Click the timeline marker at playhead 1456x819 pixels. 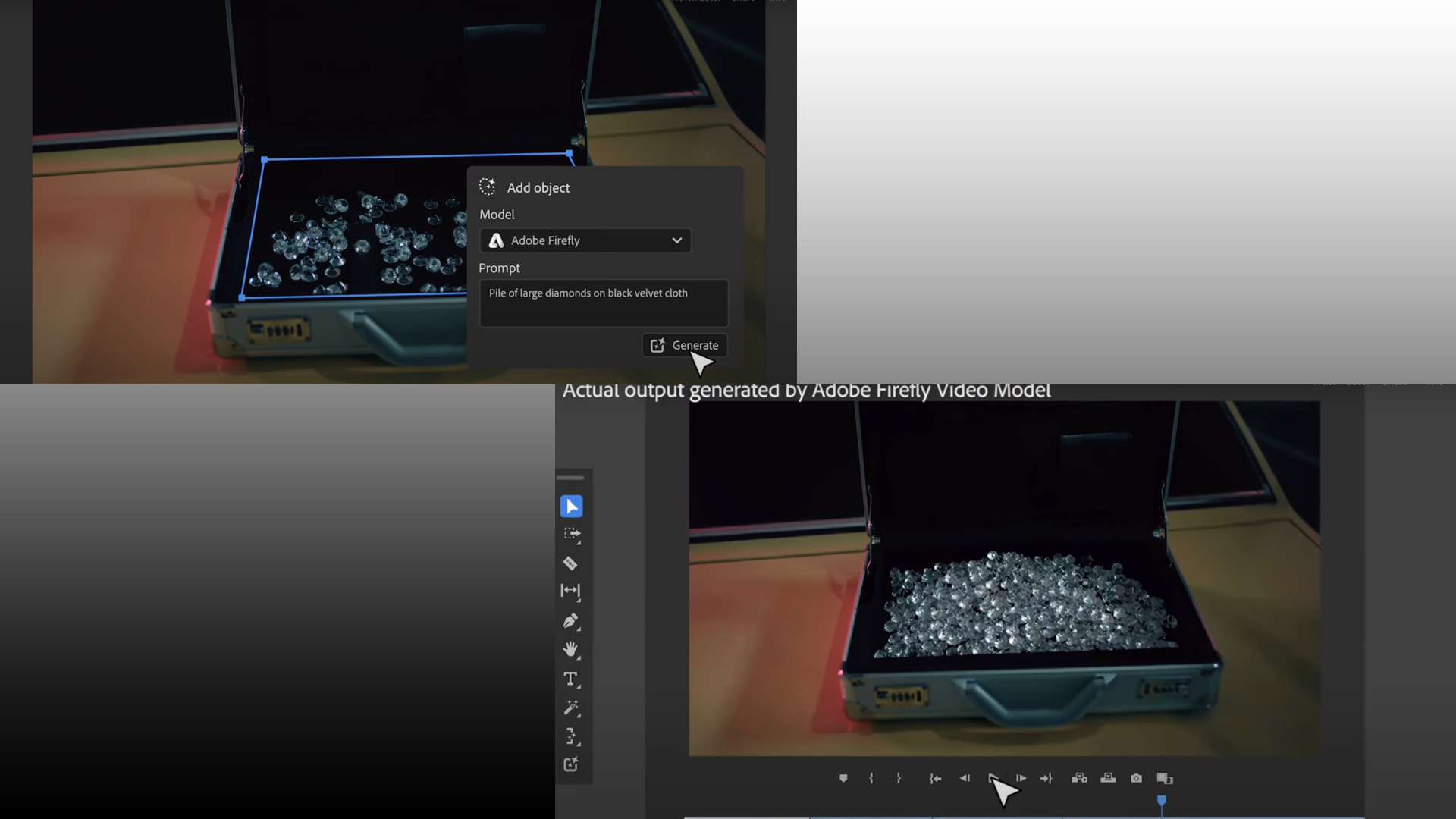(x=1162, y=800)
